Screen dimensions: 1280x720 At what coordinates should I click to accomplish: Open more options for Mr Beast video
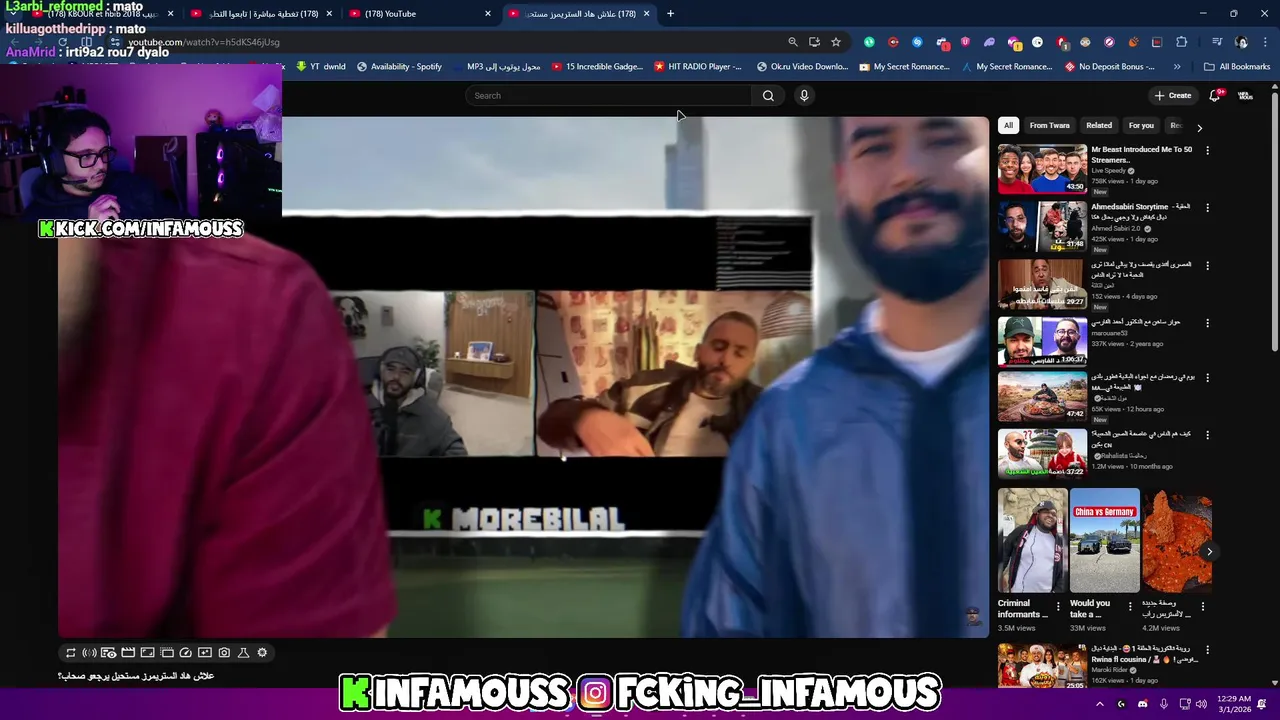1207,150
